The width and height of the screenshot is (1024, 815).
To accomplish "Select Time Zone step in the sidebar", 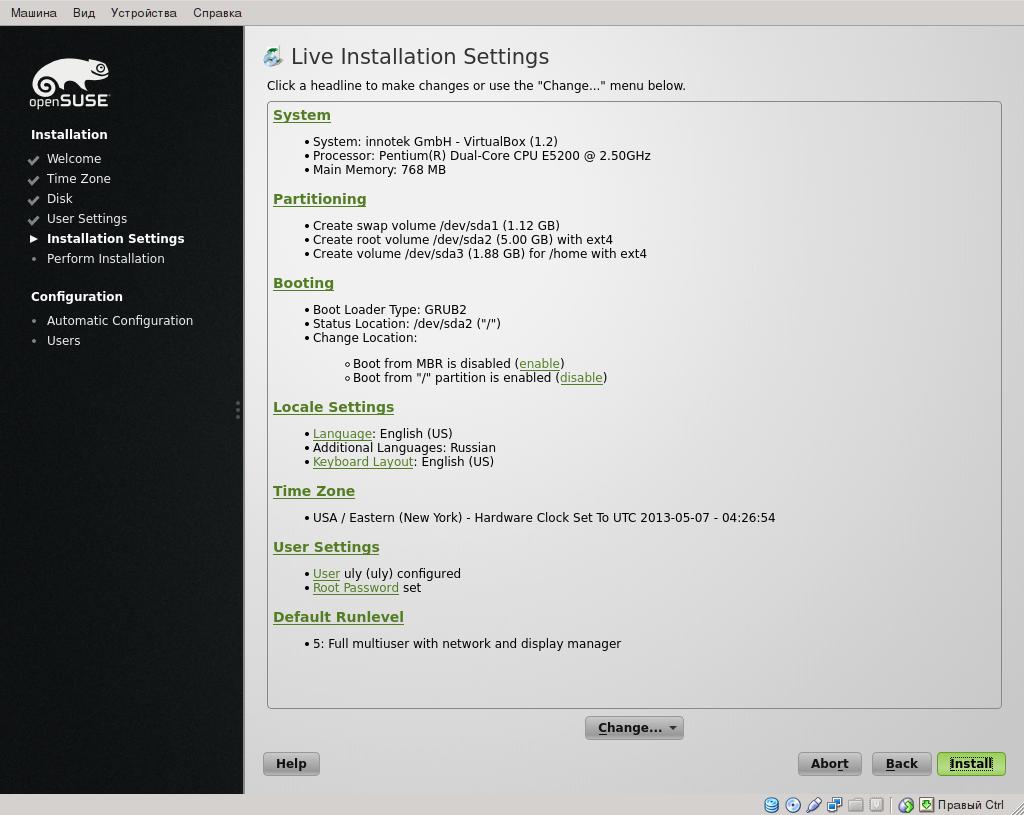I will click(78, 178).
